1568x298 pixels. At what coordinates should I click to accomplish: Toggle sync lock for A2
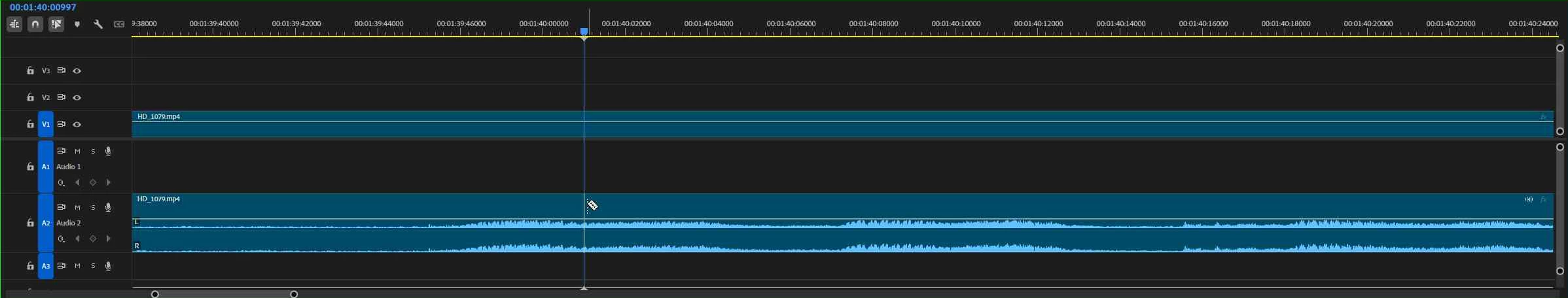pos(62,207)
